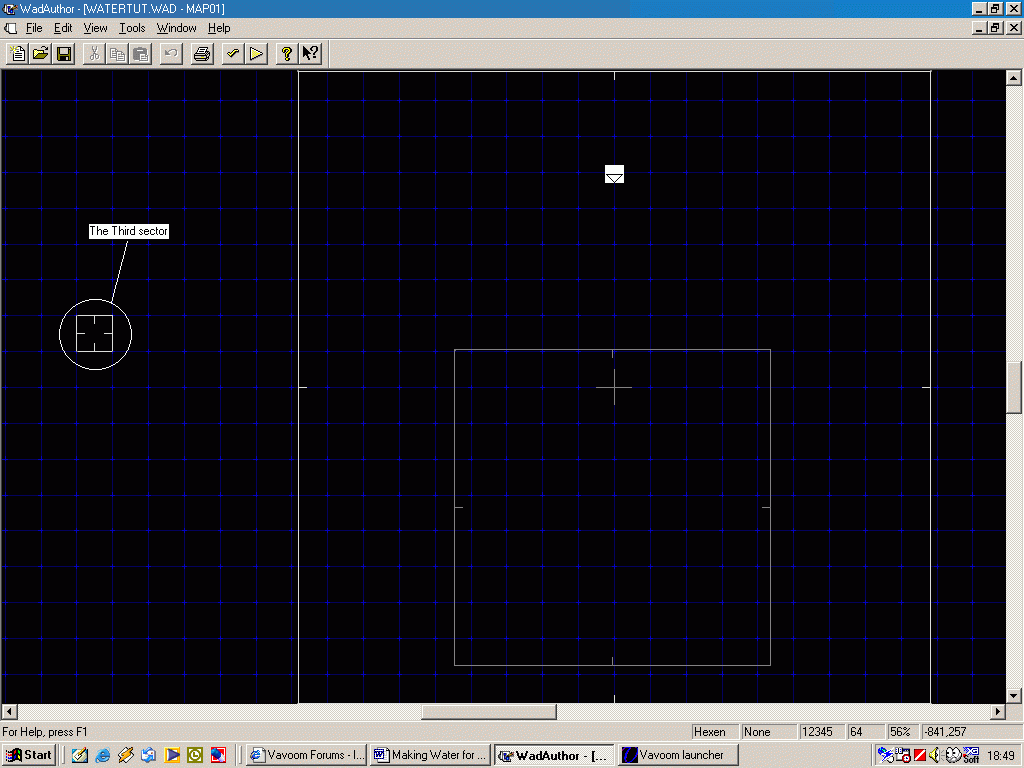Open the Edit menu
The image size is (1024, 768).
(x=62, y=28)
